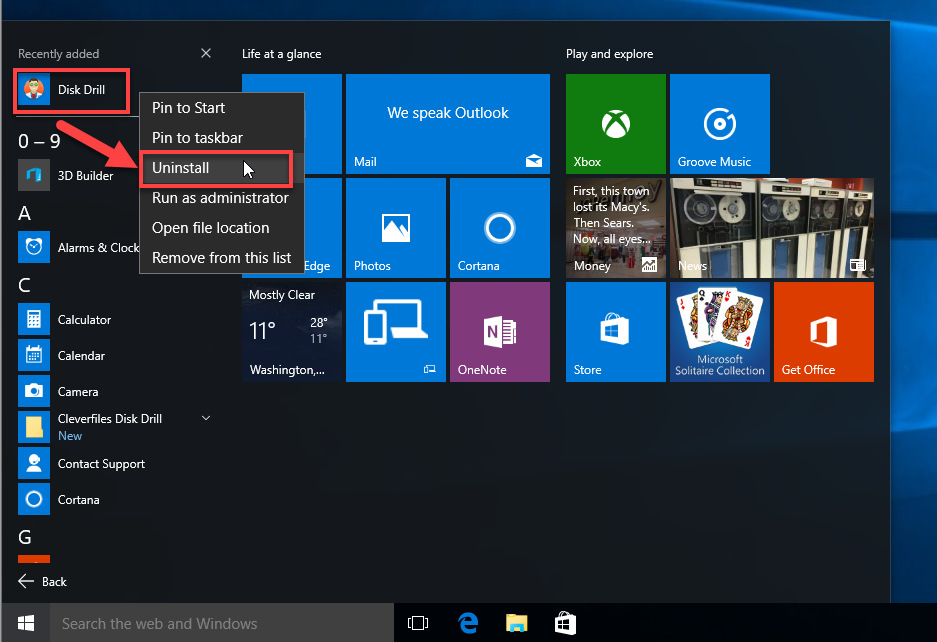Click the 0 – 9 section header
The image size is (937, 642).
click(40, 141)
